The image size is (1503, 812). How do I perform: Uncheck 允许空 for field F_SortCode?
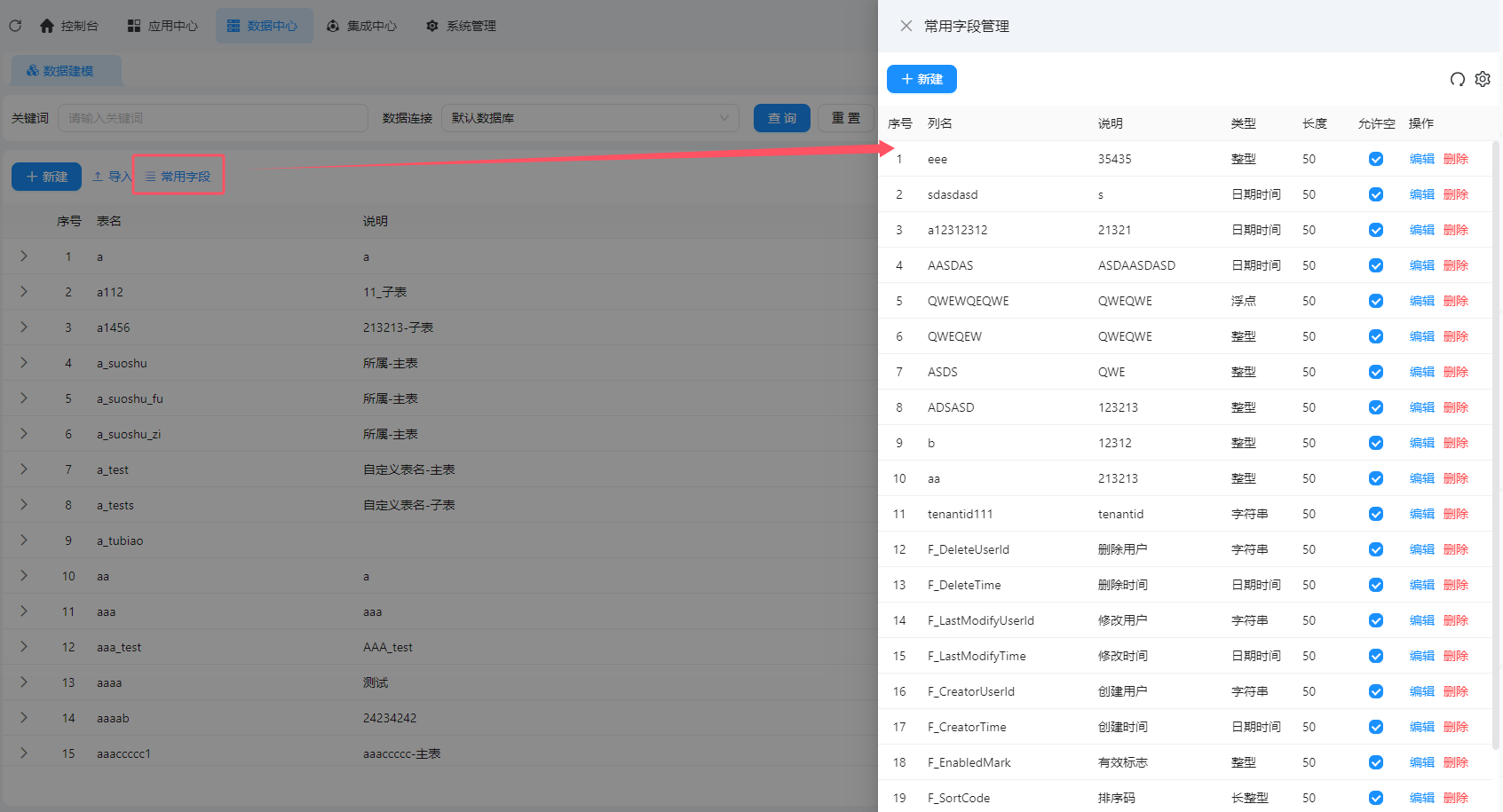click(x=1376, y=798)
